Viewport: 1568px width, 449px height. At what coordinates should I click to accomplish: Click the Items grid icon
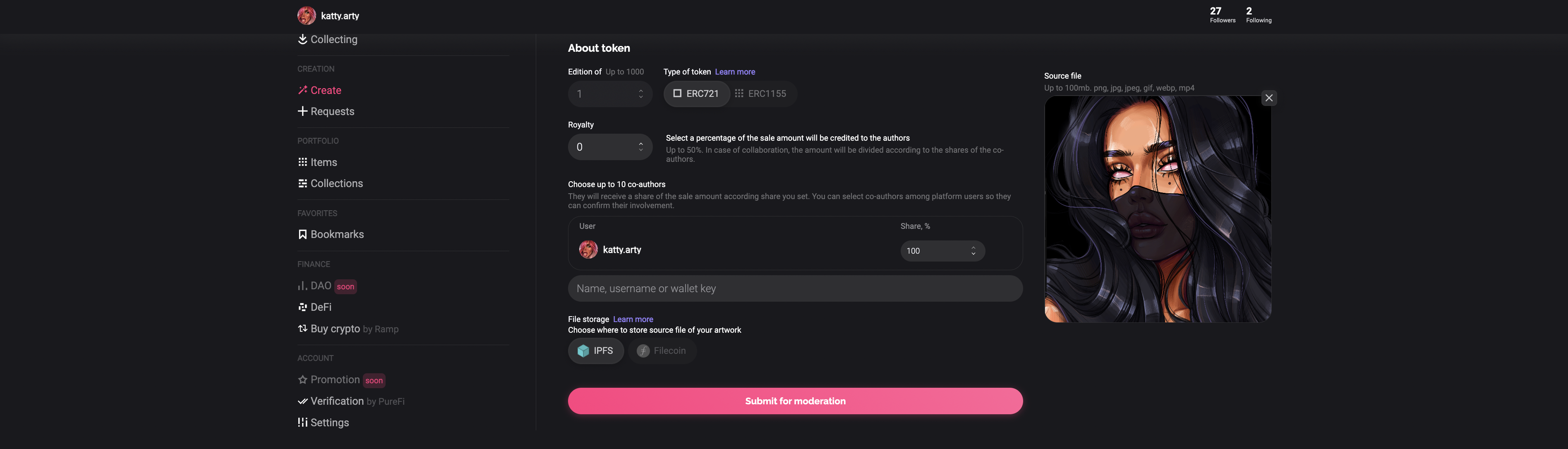302,162
